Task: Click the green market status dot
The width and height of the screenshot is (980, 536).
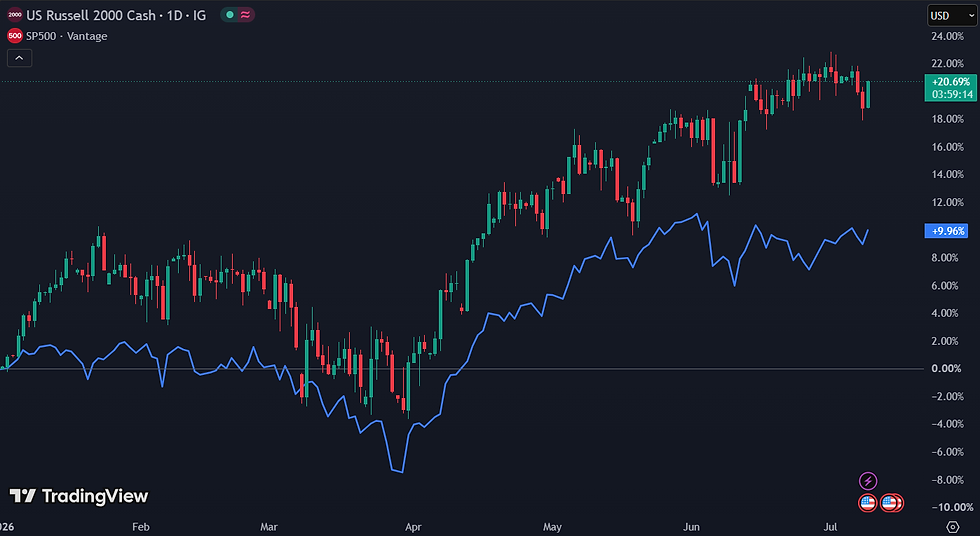Action: click(230, 15)
